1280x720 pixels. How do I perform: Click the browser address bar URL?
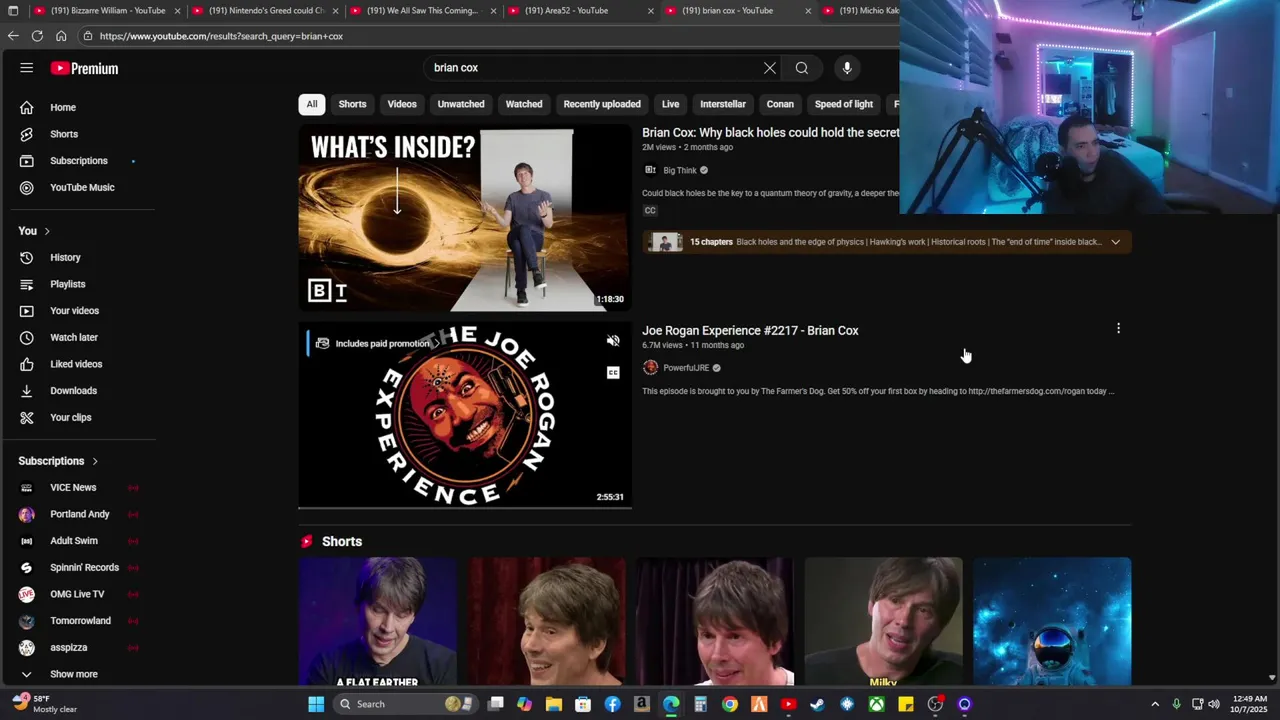tap(221, 36)
